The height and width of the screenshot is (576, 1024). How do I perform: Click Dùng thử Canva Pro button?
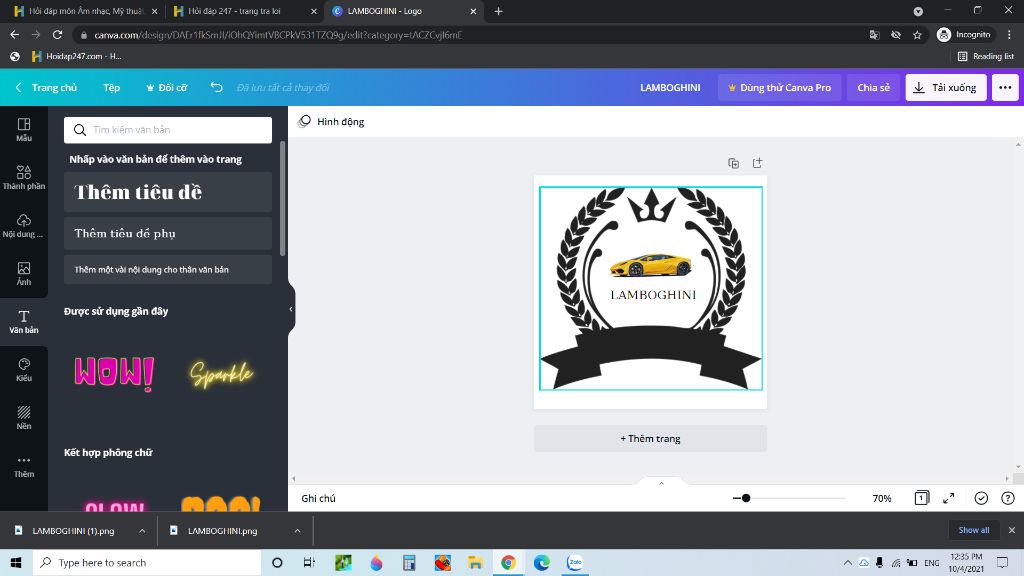coord(780,88)
